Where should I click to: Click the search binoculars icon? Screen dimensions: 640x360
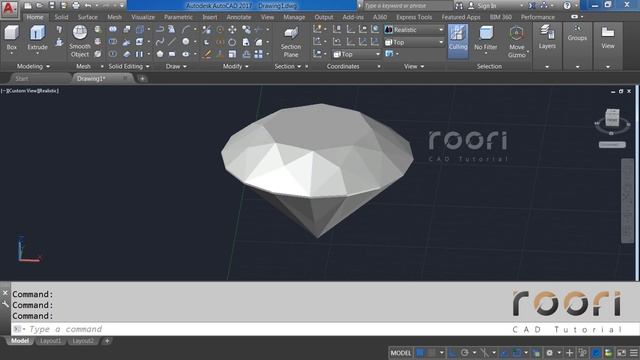coord(459,6)
